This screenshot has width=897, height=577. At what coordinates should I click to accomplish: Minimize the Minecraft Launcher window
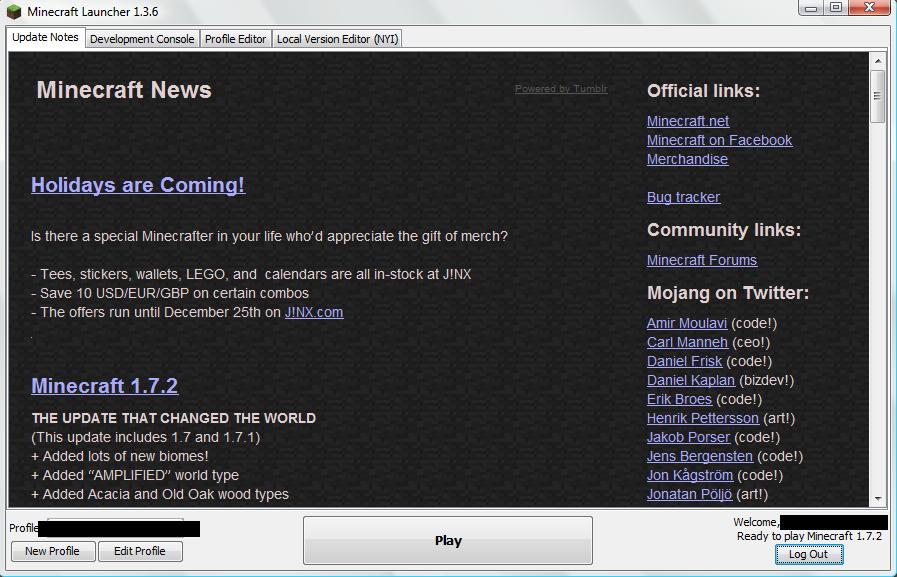point(811,7)
